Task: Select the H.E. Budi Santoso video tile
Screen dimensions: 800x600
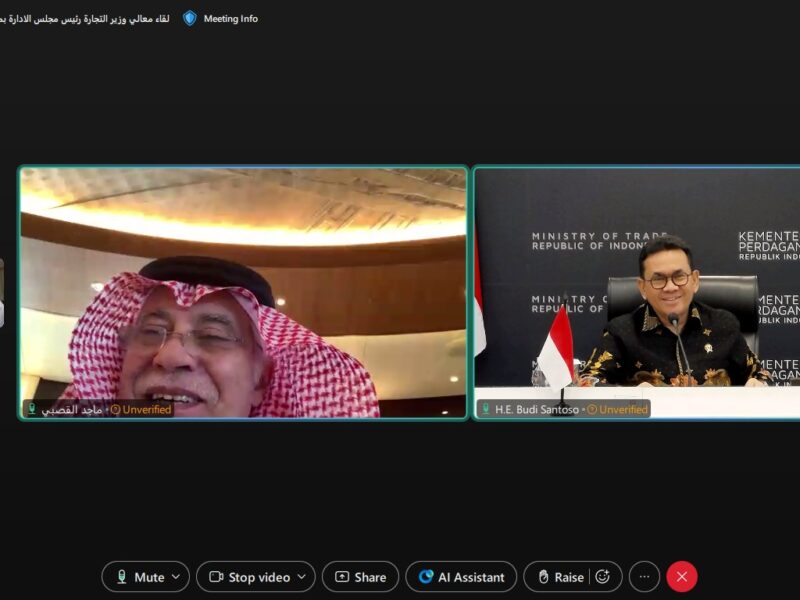Action: 636,292
